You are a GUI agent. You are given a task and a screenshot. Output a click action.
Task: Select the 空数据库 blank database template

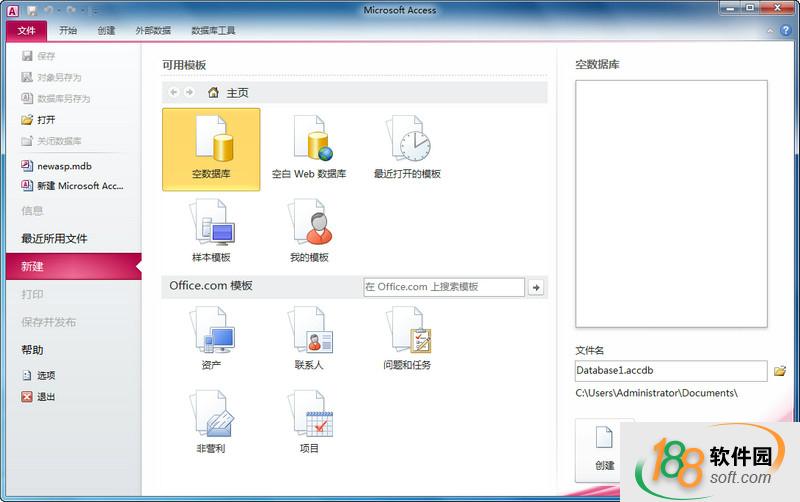211,149
